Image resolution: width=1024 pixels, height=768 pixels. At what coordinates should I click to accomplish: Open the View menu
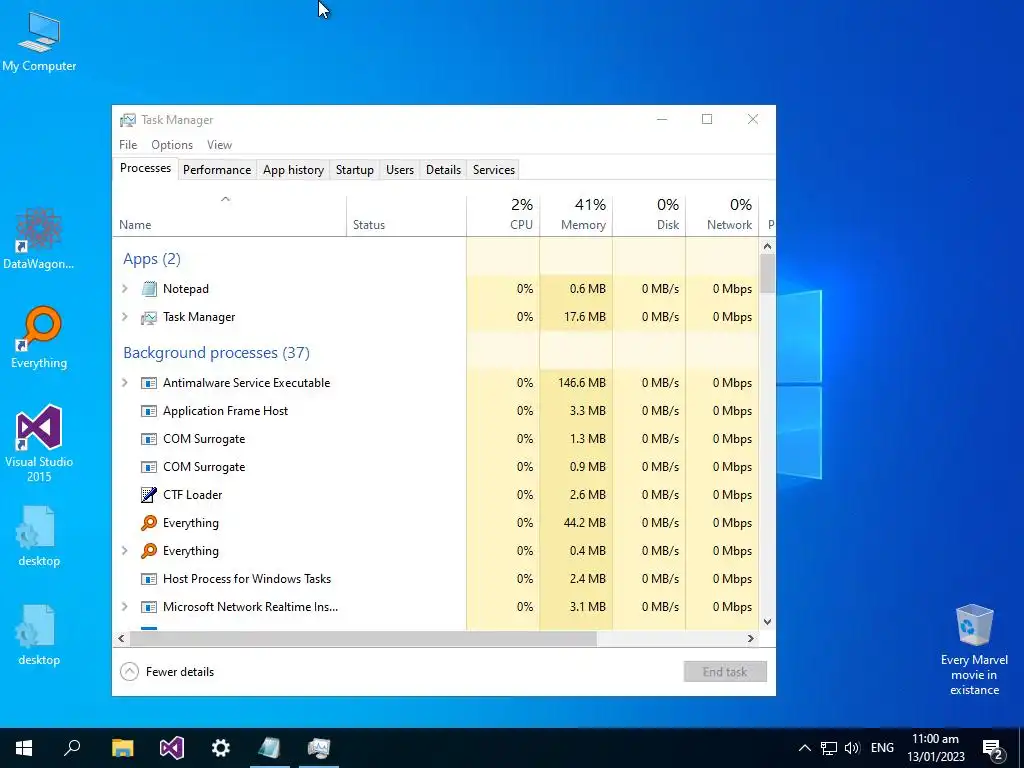tap(219, 145)
